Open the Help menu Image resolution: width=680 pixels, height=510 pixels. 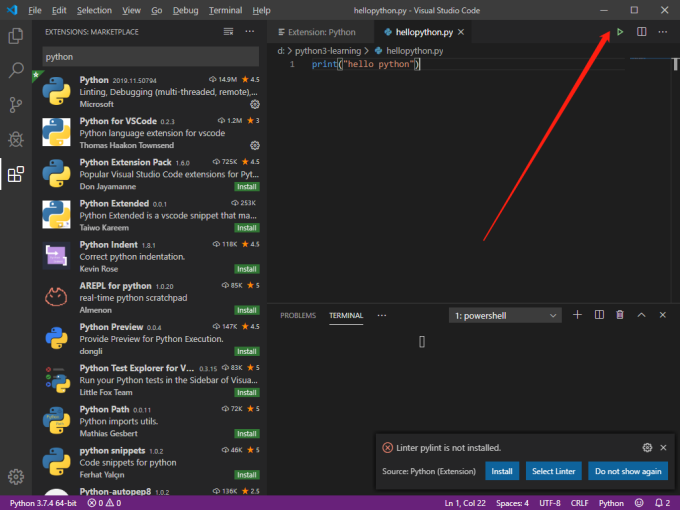pyautogui.click(x=262, y=10)
